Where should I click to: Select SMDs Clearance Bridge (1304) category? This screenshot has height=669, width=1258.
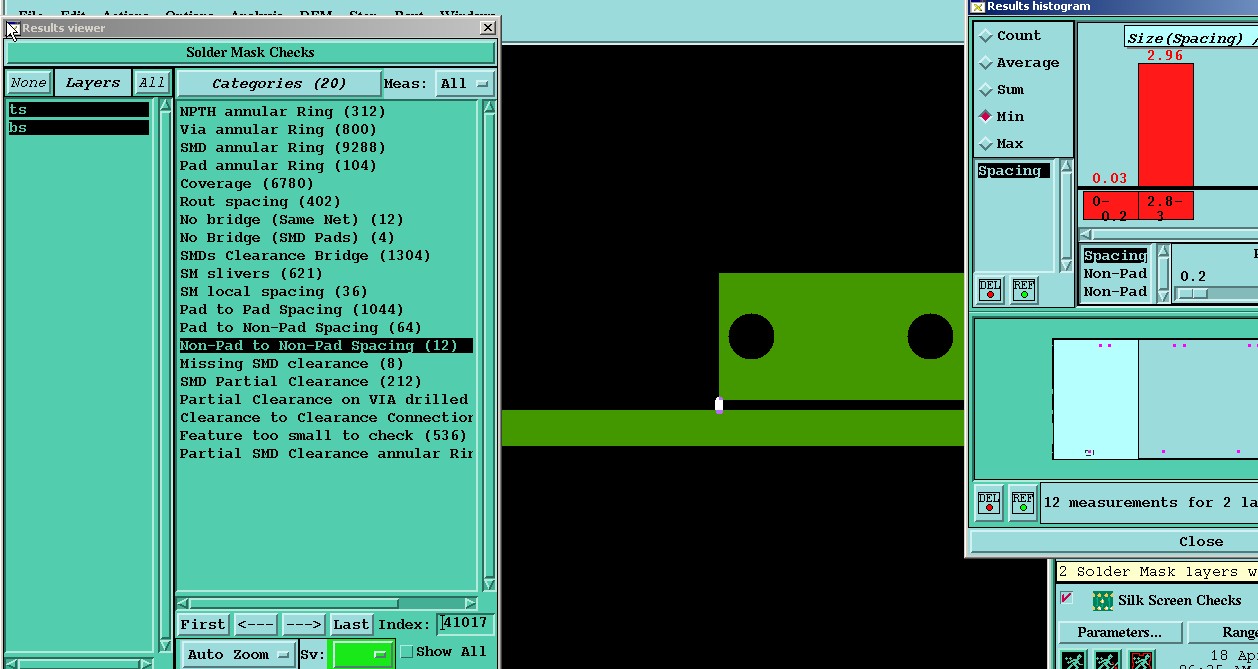305,255
